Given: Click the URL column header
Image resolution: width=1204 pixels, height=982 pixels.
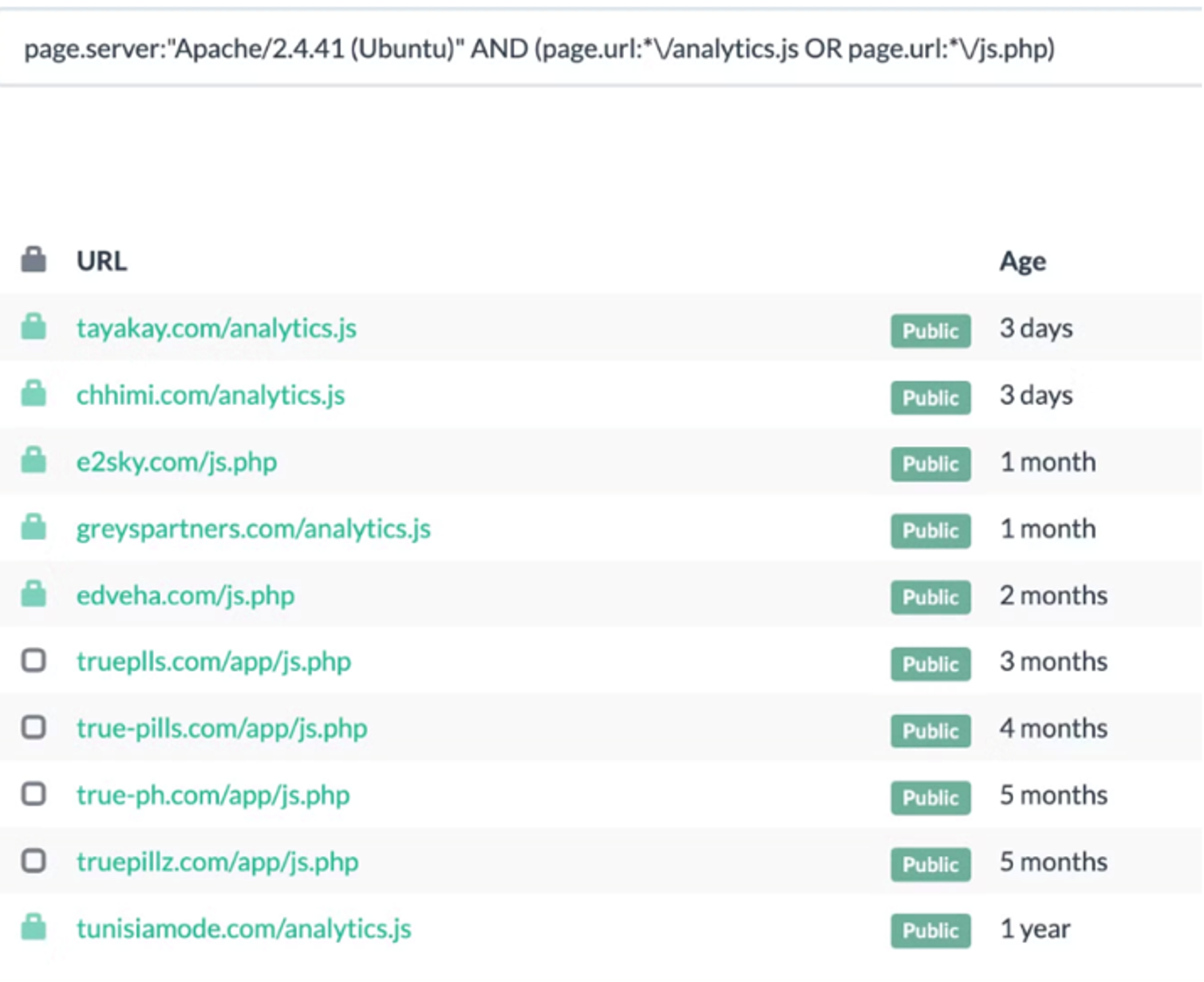Looking at the screenshot, I should point(101,262).
